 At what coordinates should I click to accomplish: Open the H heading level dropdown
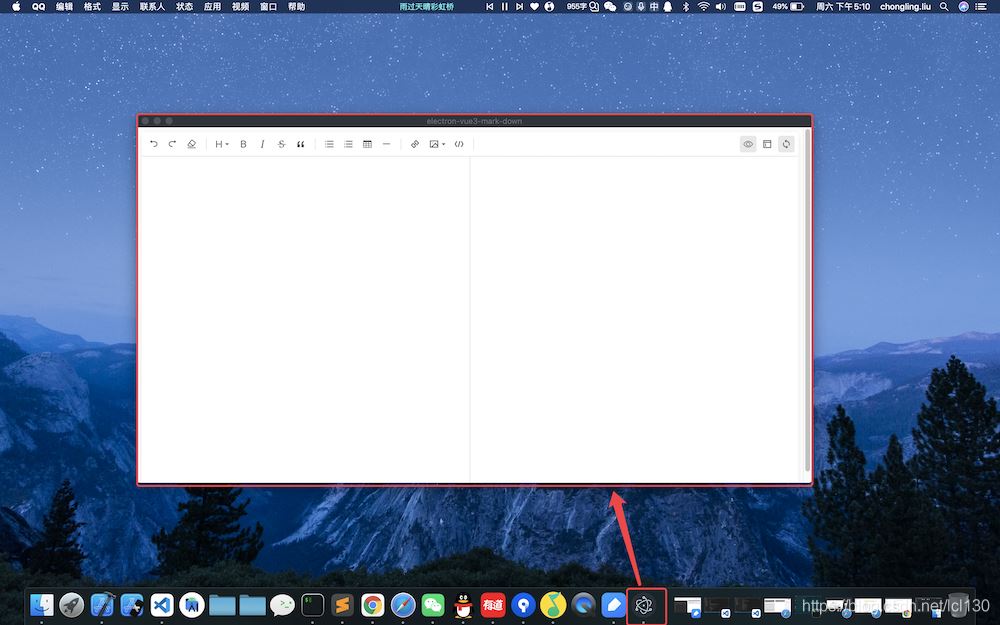[221, 144]
